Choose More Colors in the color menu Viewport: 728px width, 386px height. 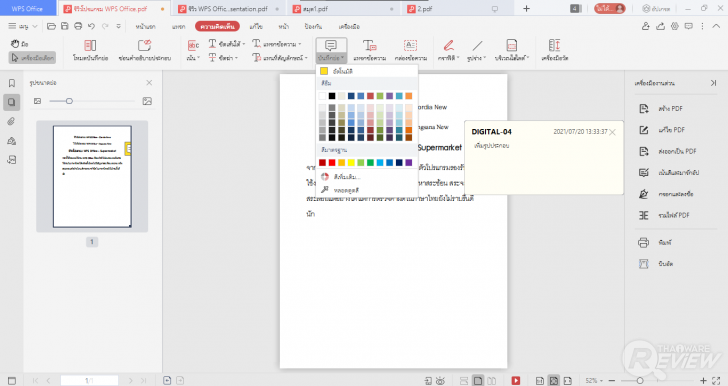pyautogui.click(x=367, y=177)
